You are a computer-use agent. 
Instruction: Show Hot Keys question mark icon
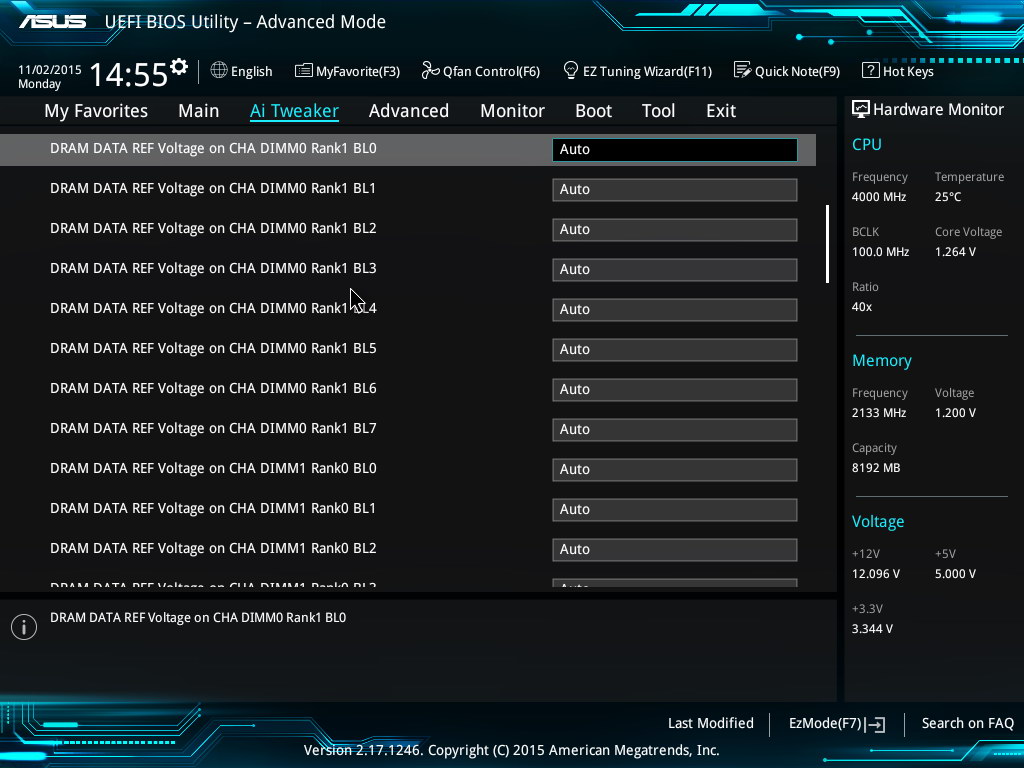[870, 71]
